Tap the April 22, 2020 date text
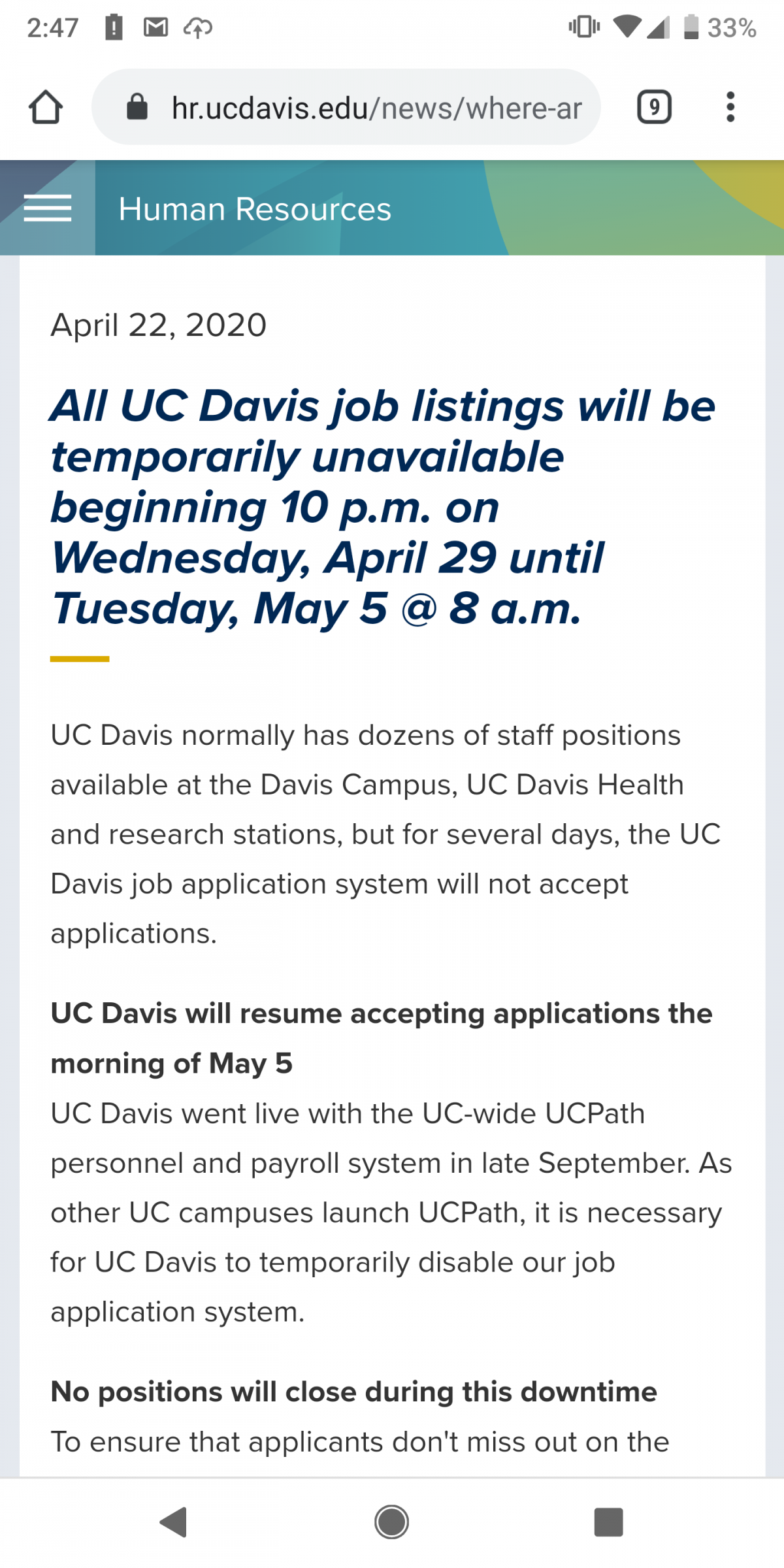 tap(159, 325)
